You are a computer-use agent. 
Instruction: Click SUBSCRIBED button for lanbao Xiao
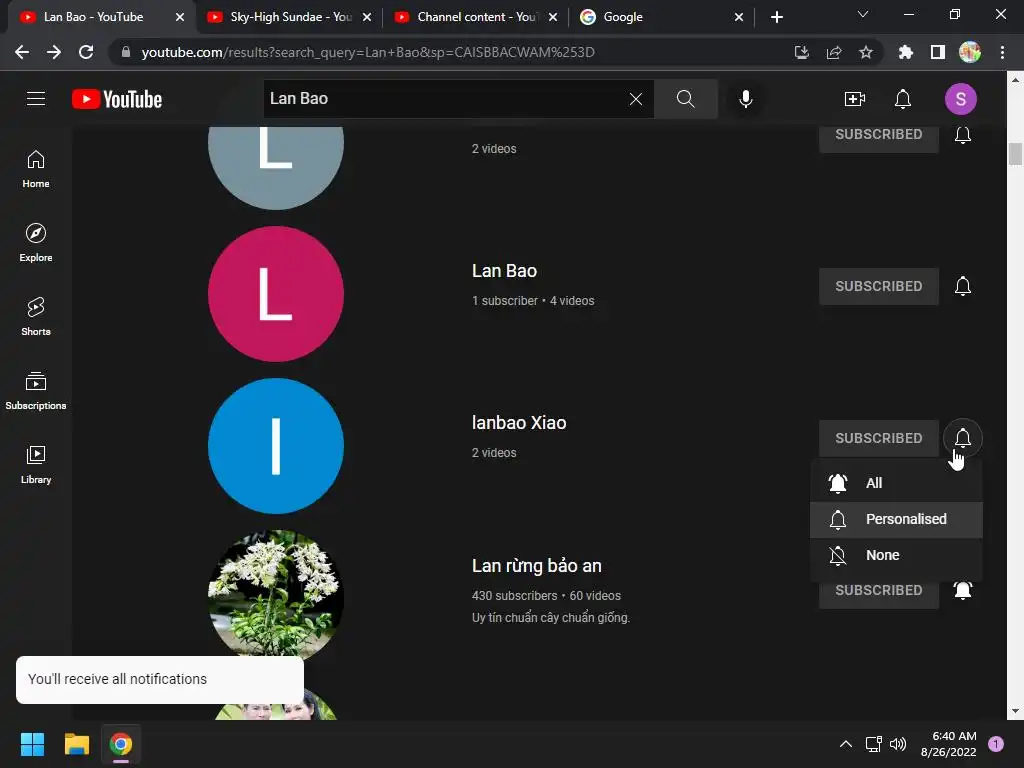878,438
